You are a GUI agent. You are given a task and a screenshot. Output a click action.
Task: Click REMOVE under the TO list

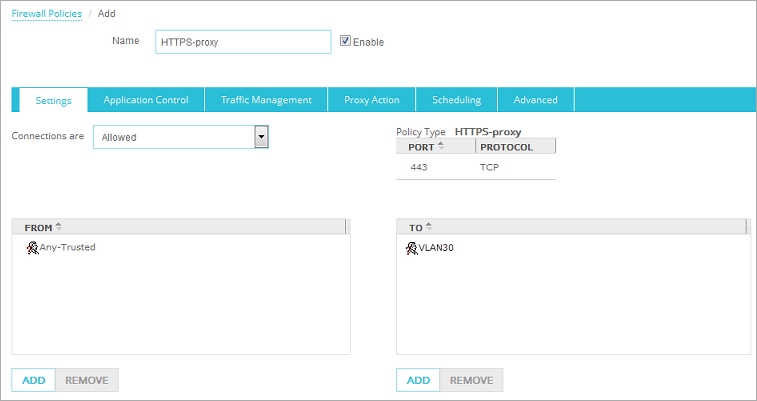pos(471,380)
